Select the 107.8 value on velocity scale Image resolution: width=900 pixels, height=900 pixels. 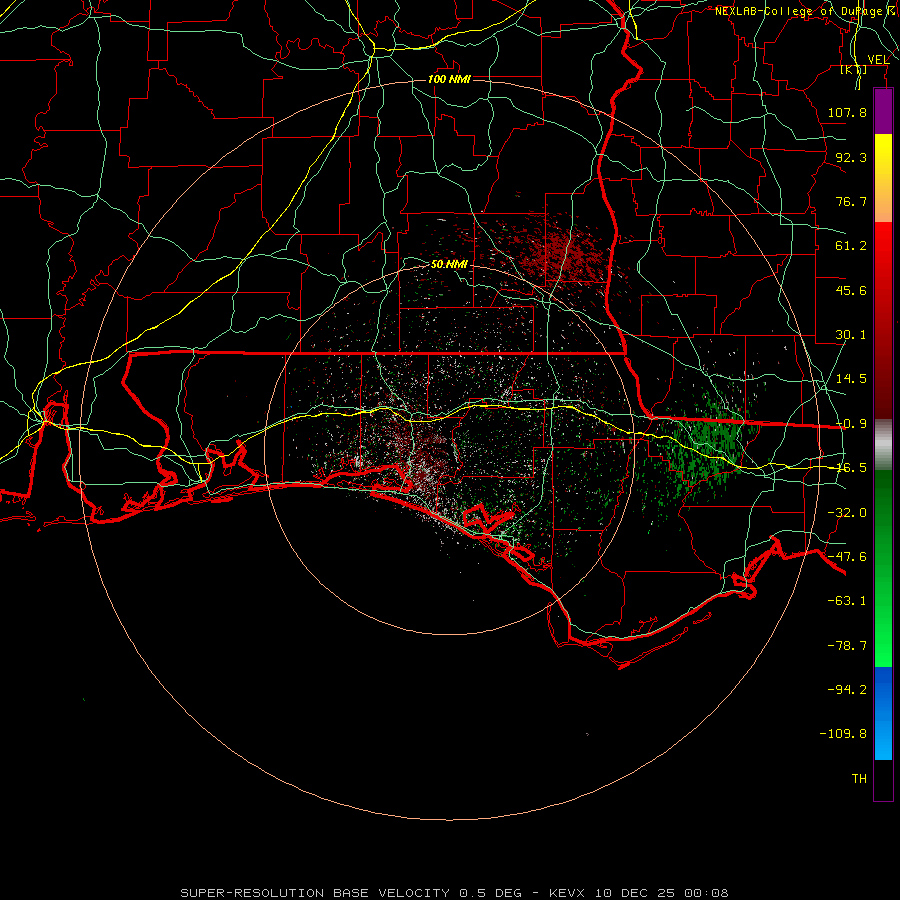pos(847,112)
